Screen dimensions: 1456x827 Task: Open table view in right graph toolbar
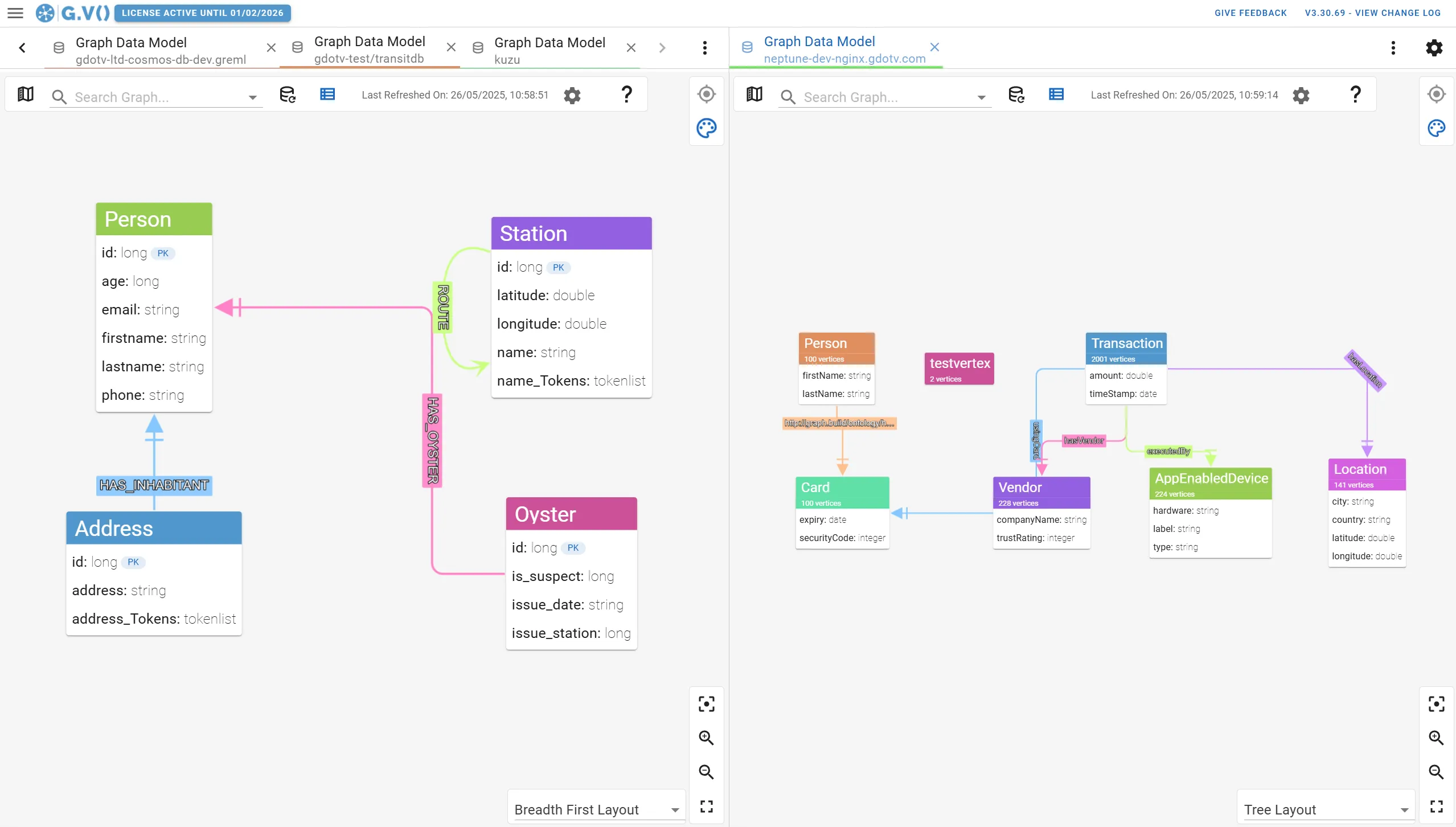point(1056,95)
